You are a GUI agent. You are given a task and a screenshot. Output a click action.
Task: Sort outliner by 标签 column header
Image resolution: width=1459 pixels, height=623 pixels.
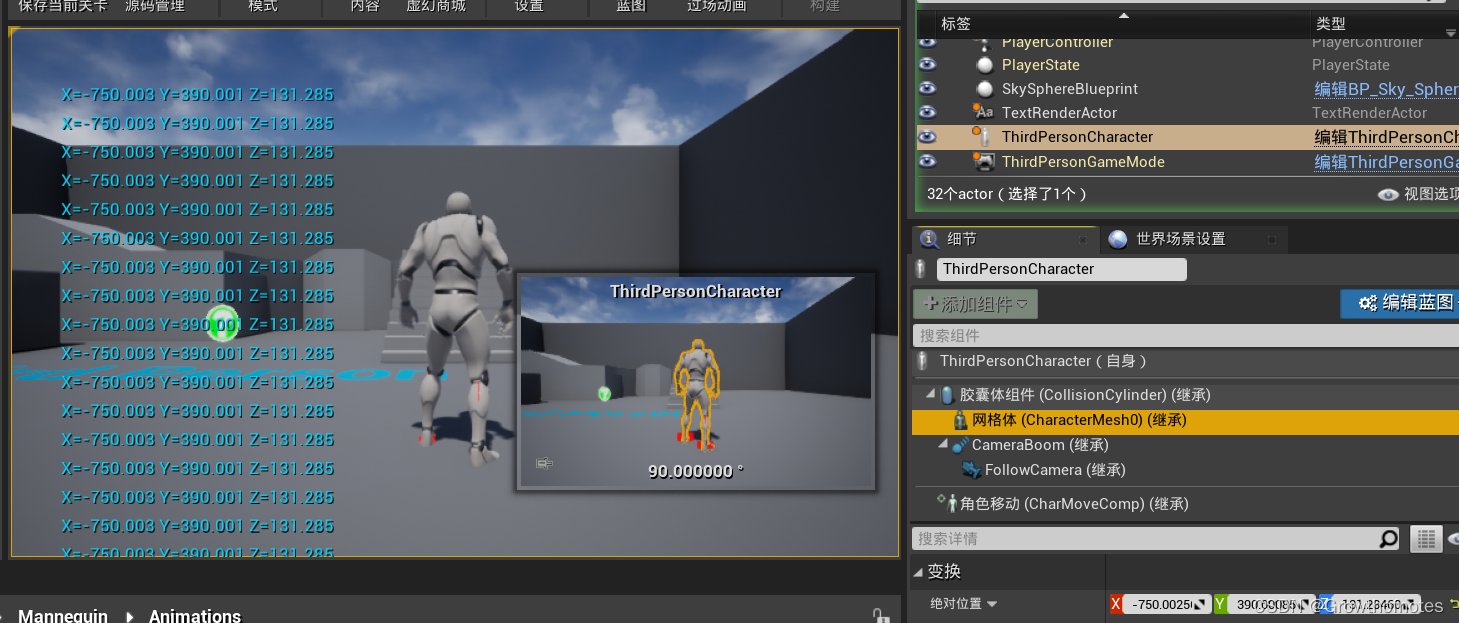click(1124, 23)
